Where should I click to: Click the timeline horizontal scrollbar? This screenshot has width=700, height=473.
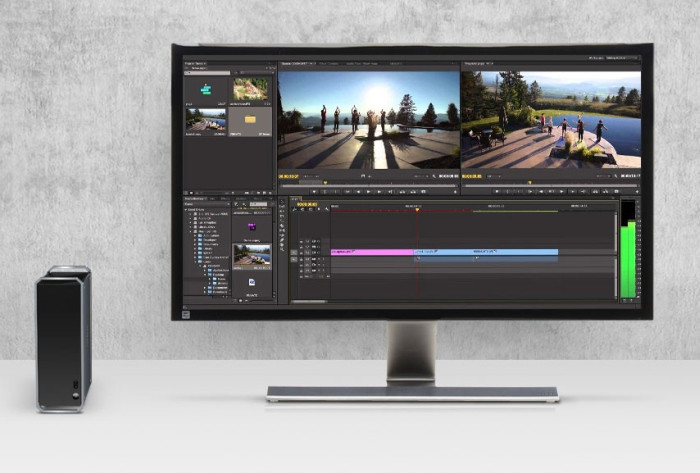309,302
